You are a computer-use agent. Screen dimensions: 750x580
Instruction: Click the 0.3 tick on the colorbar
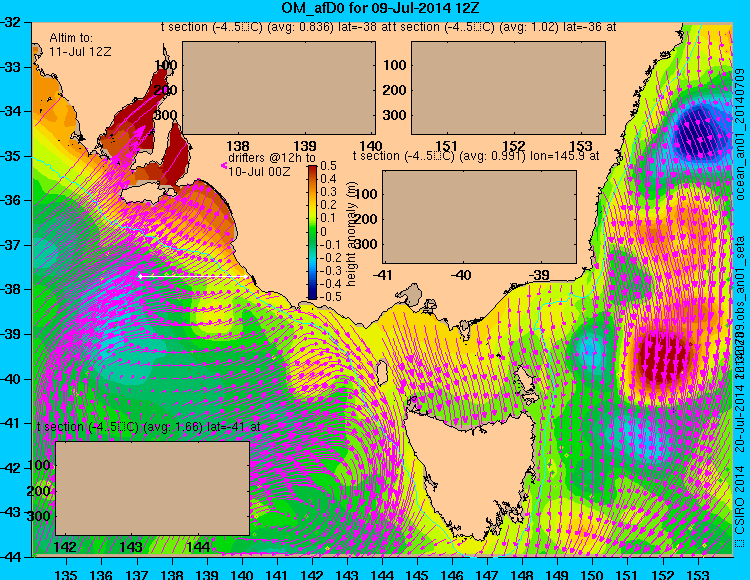(329, 192)
